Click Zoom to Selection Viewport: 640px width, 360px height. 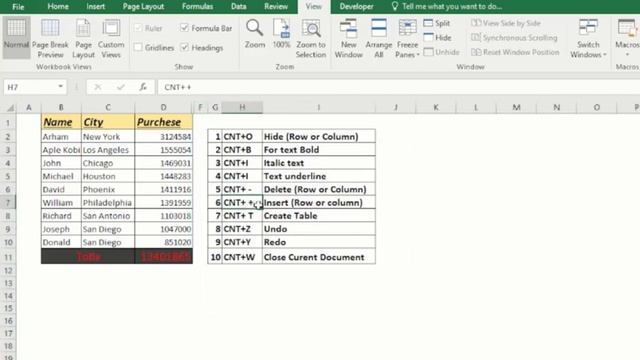tap(311, 38)
